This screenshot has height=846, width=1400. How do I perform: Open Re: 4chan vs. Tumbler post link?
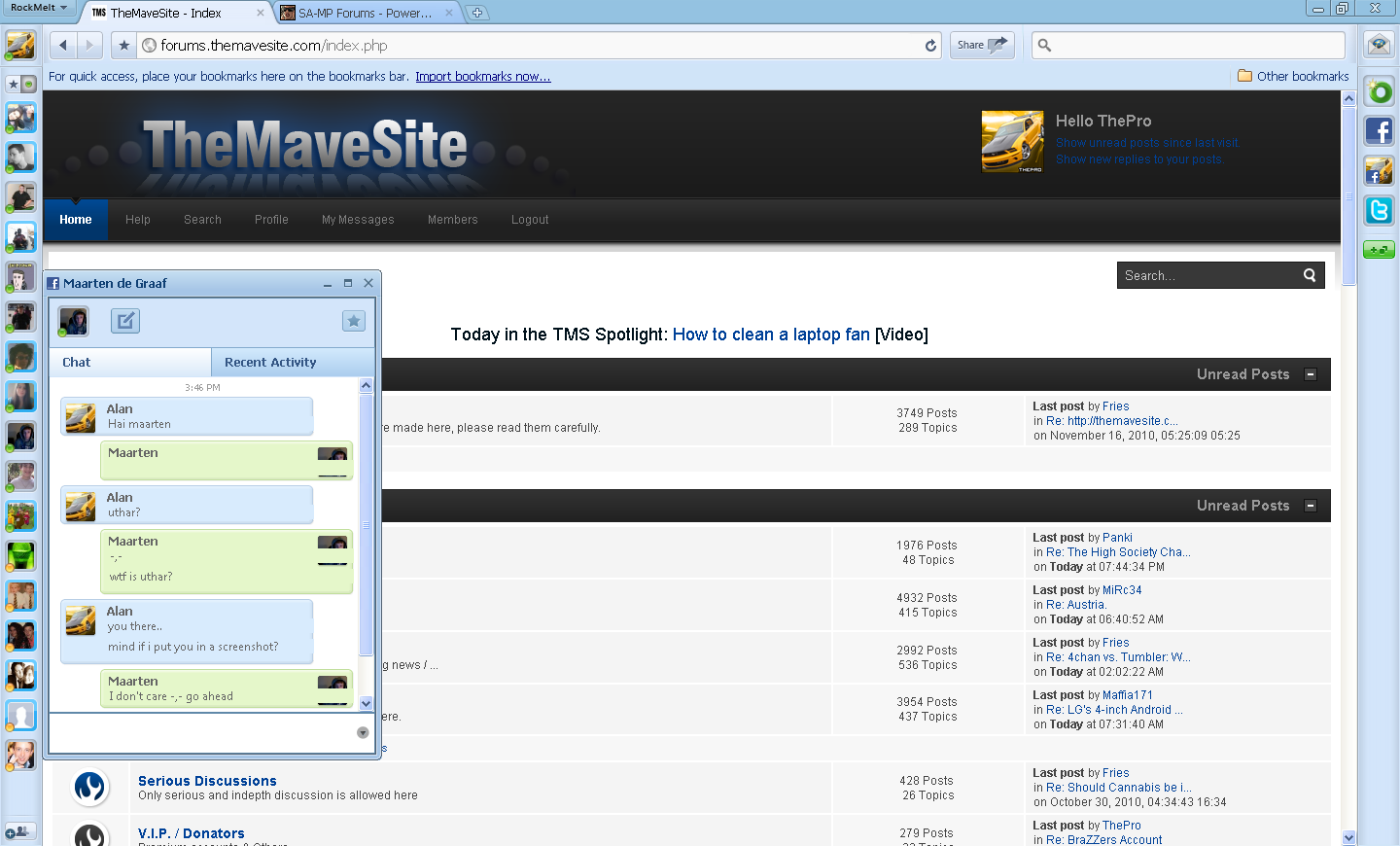pyautogui.click(x=1118, y=657)
